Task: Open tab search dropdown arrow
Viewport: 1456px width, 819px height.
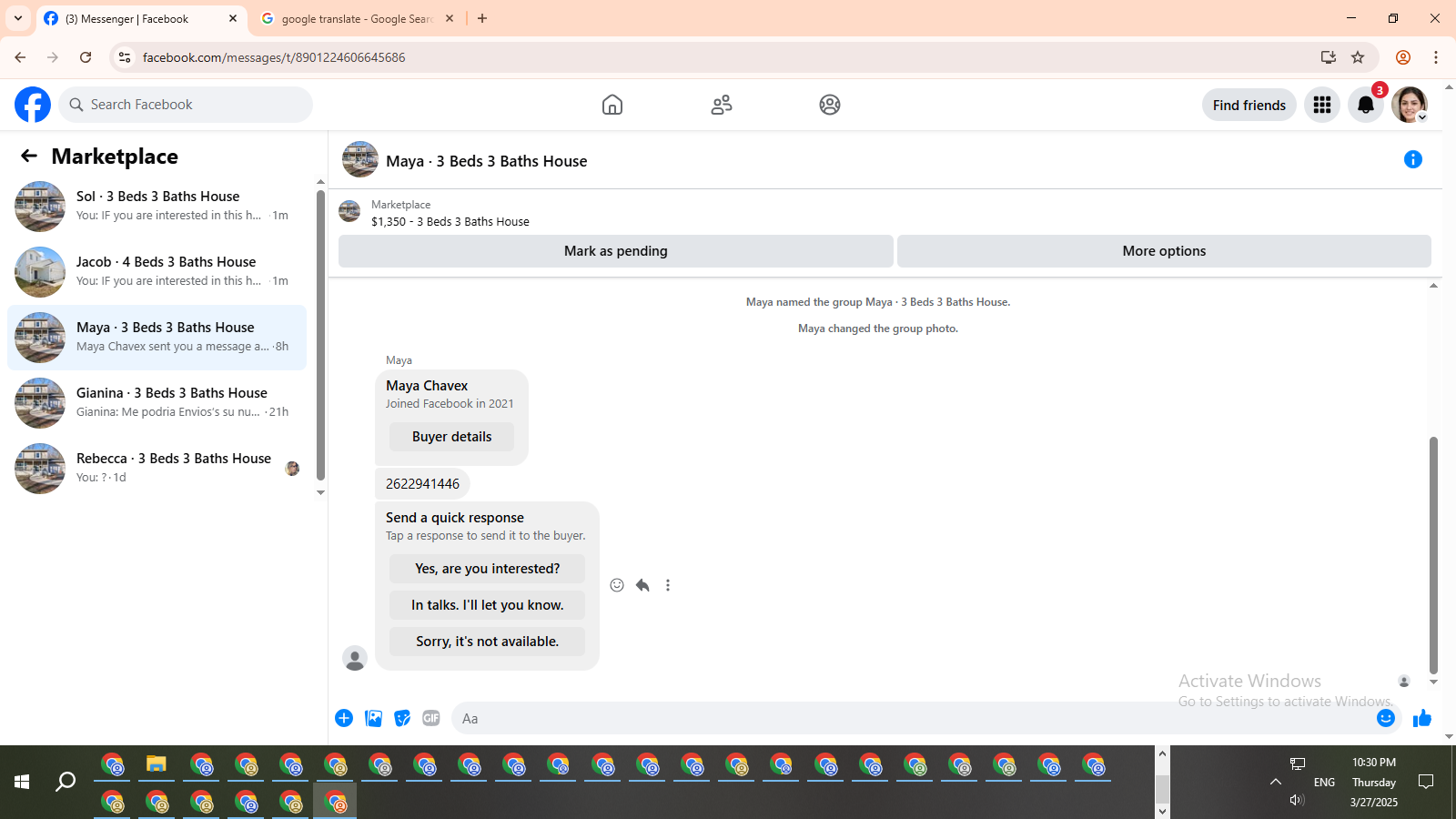Action: point(18,18)
